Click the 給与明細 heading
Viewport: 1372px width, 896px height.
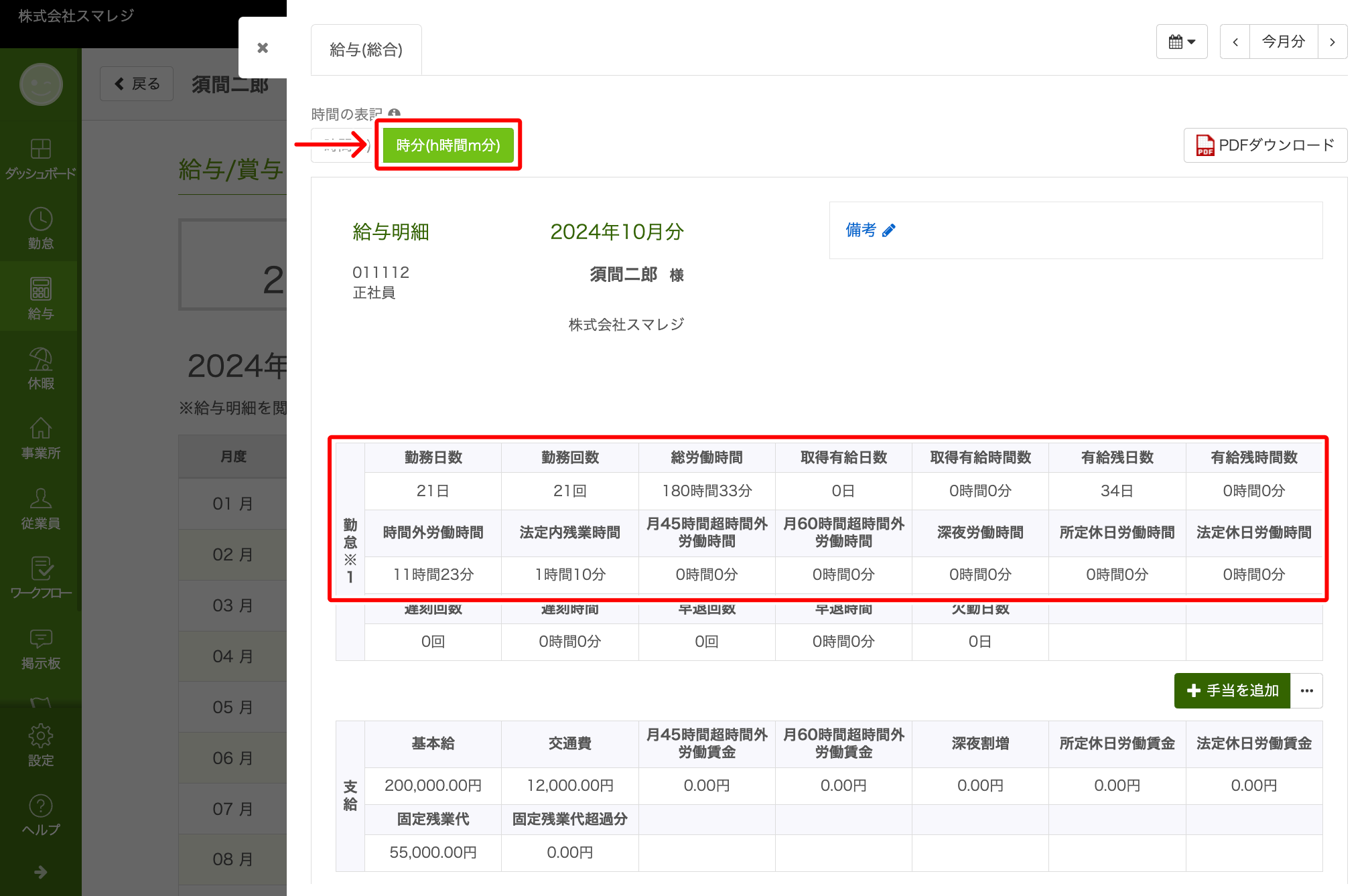[391, 232]
